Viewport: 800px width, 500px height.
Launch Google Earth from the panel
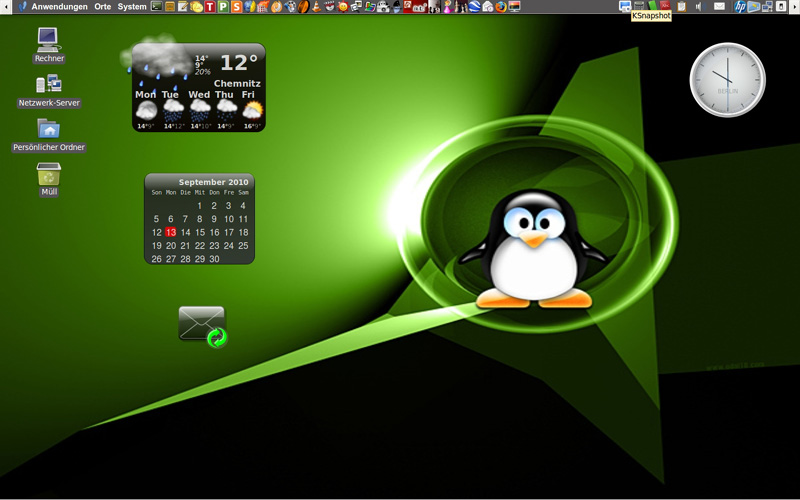(x=474, y=7)
